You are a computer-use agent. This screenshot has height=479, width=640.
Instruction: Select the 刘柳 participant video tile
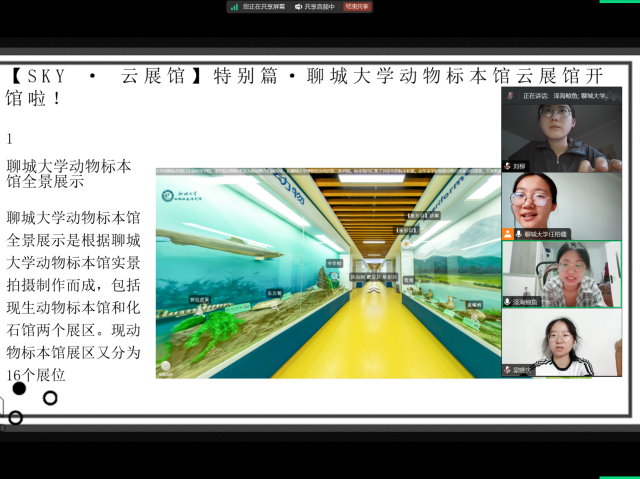562,137
